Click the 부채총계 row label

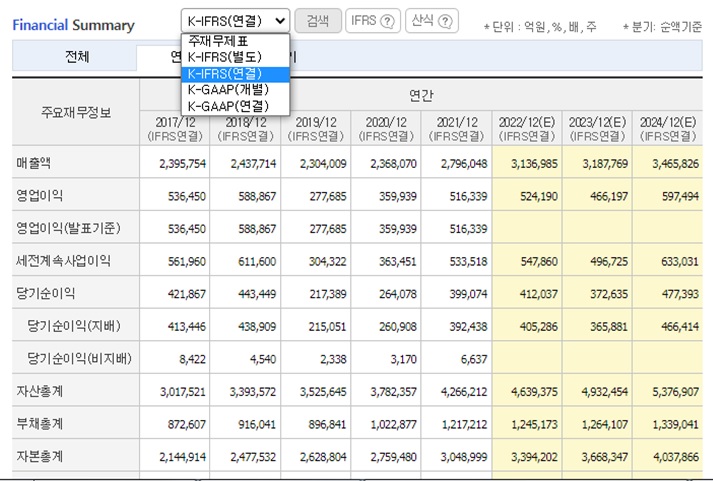tap(40, 424)
